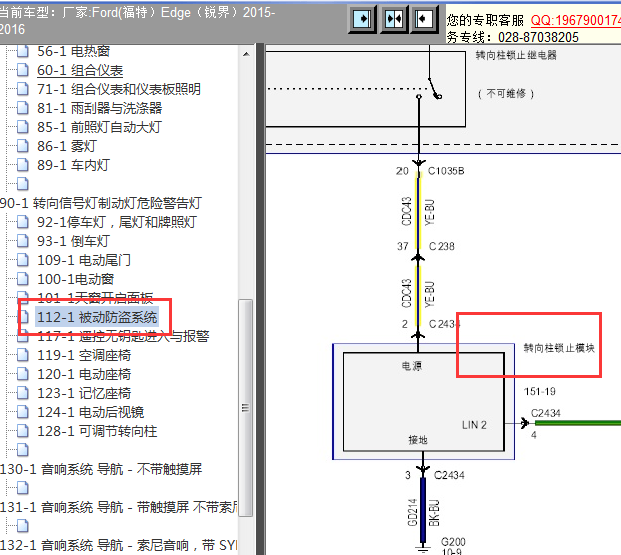Select 93-1 倒车灯 entry
The width and height of the screenshot is (621, 555).
pyautogui.click(x=73, y=241)
